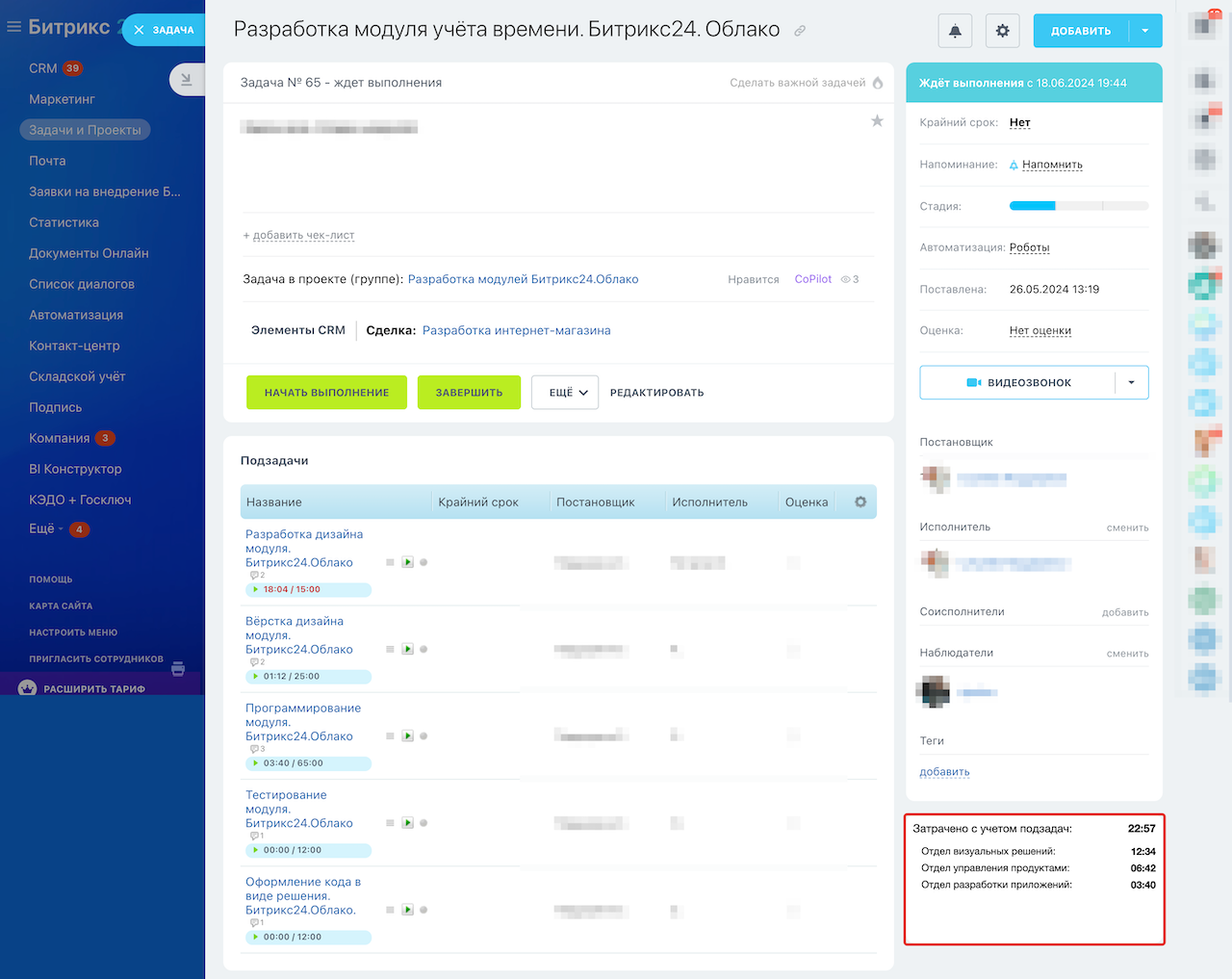Viewport: 1232px width, 979px height.
Task: Start timer 03:40 / 65:00 on Программирование subtask
Action: pos(309,762)
